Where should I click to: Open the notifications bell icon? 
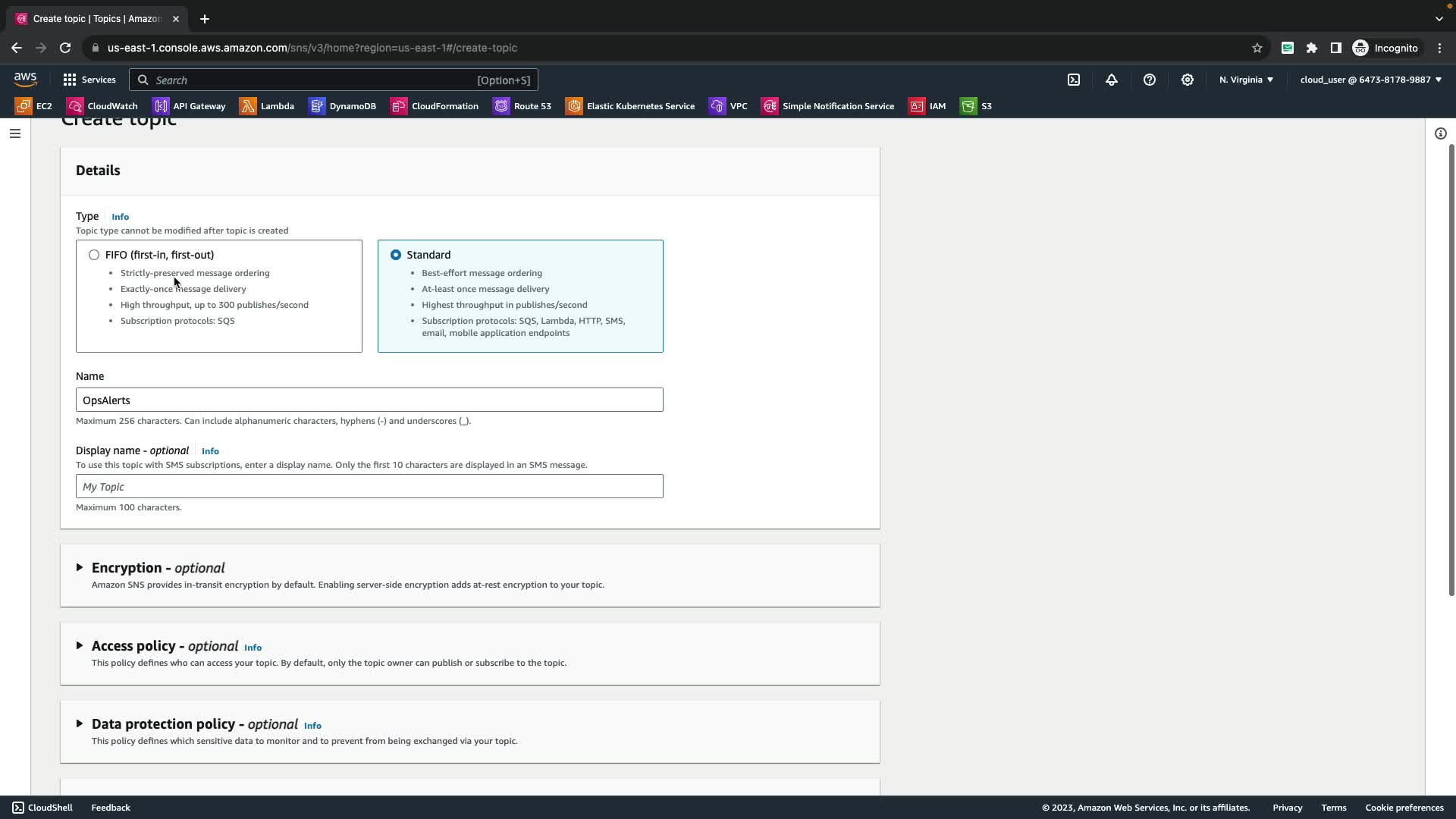point(1112,80)
